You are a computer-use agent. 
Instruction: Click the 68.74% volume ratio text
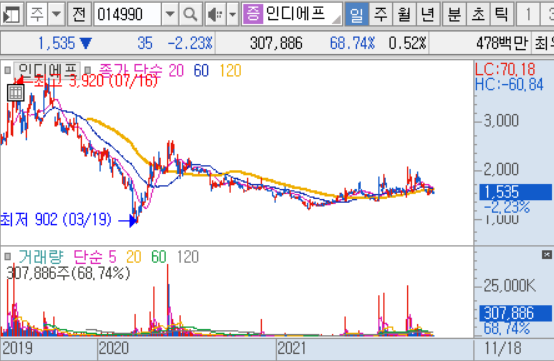click(352, 43)
